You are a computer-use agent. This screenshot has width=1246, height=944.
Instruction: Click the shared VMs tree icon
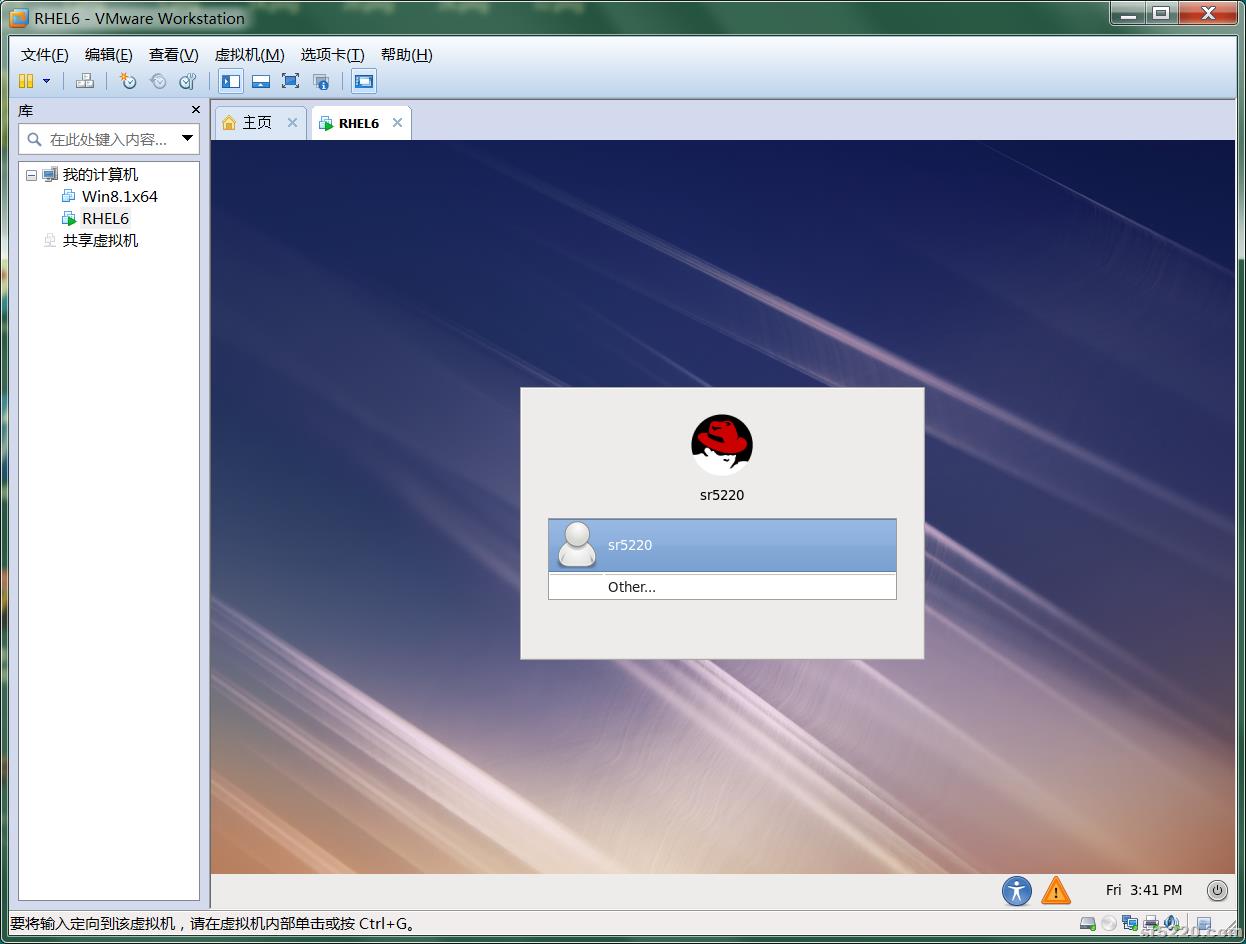pyautogui.click(x=50, y=241)
